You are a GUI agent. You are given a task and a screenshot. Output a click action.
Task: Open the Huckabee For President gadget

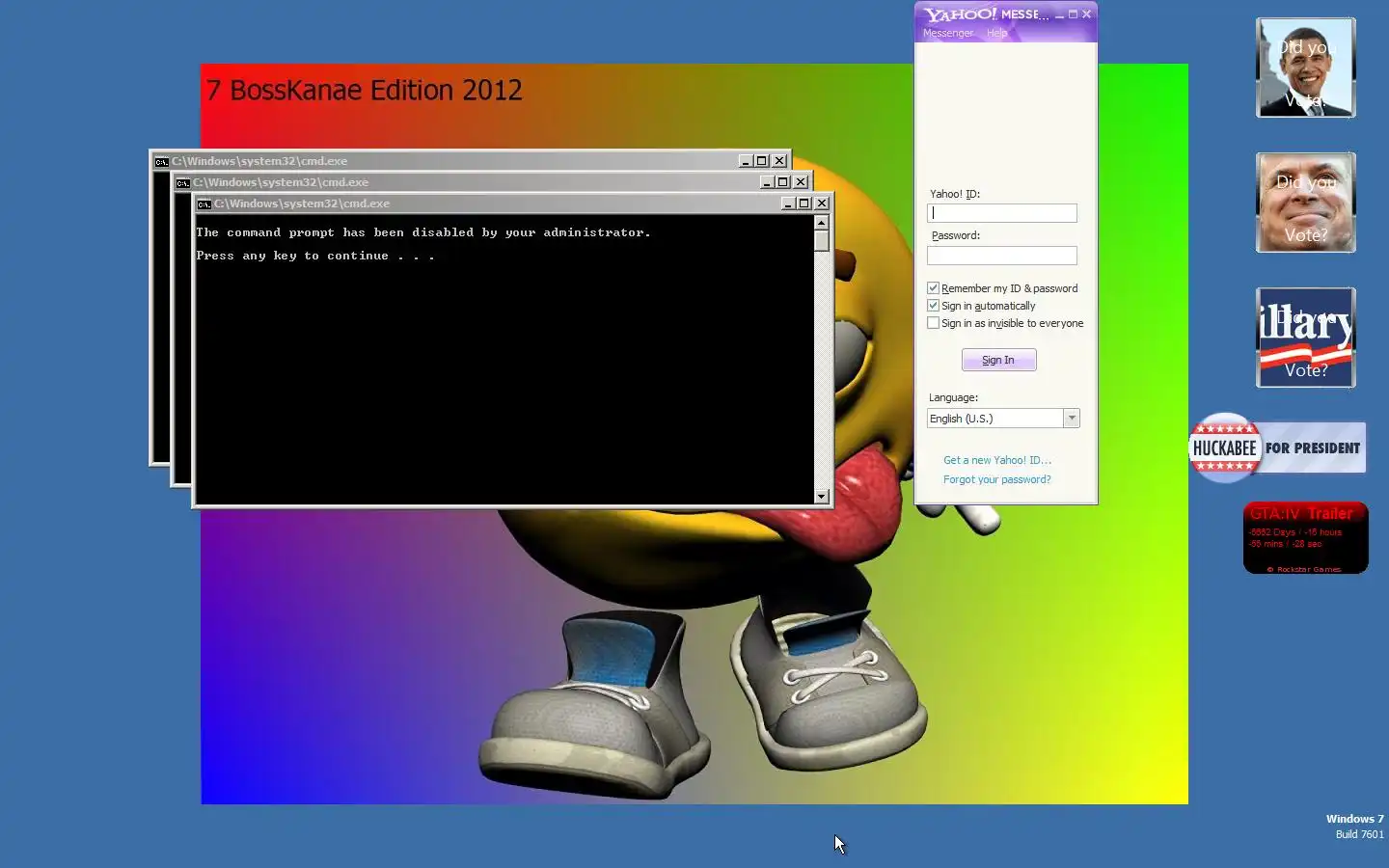[x=1278, y=448]
